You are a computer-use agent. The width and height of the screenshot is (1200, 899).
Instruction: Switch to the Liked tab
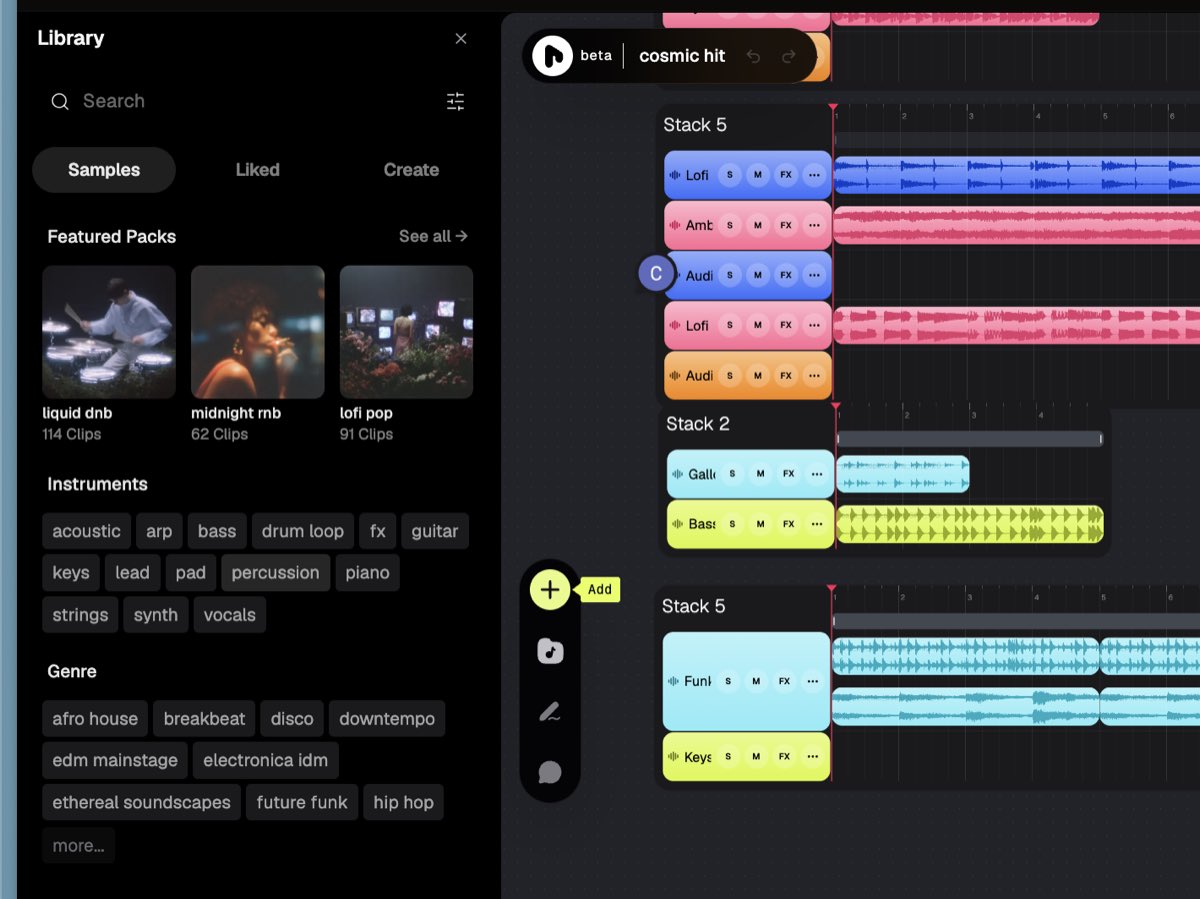257,170
